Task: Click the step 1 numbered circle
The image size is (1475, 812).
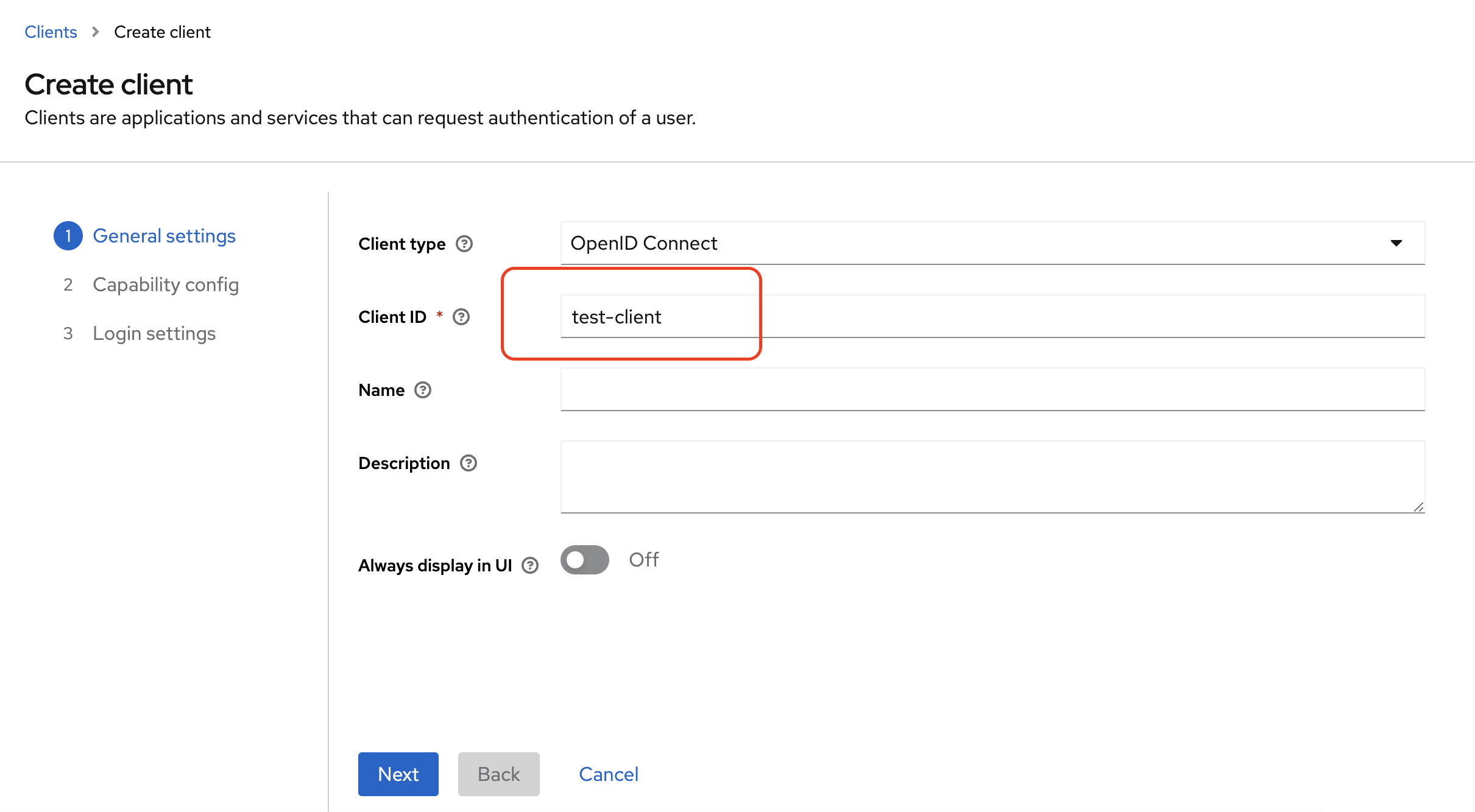Action: 68,236
